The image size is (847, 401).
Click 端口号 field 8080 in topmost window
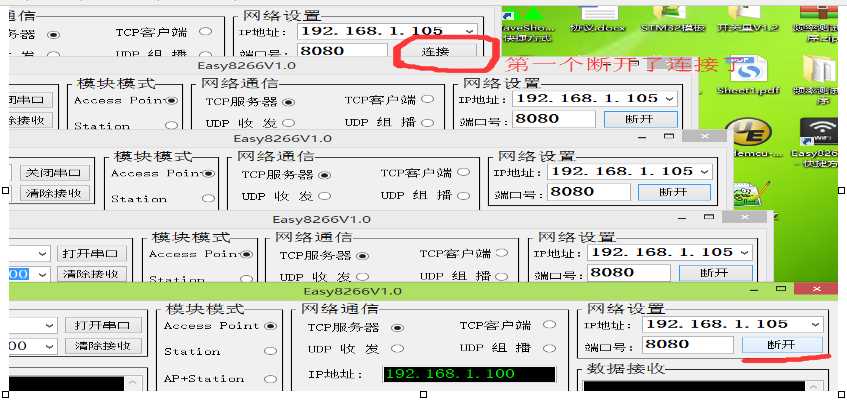[x=342, y=51]
